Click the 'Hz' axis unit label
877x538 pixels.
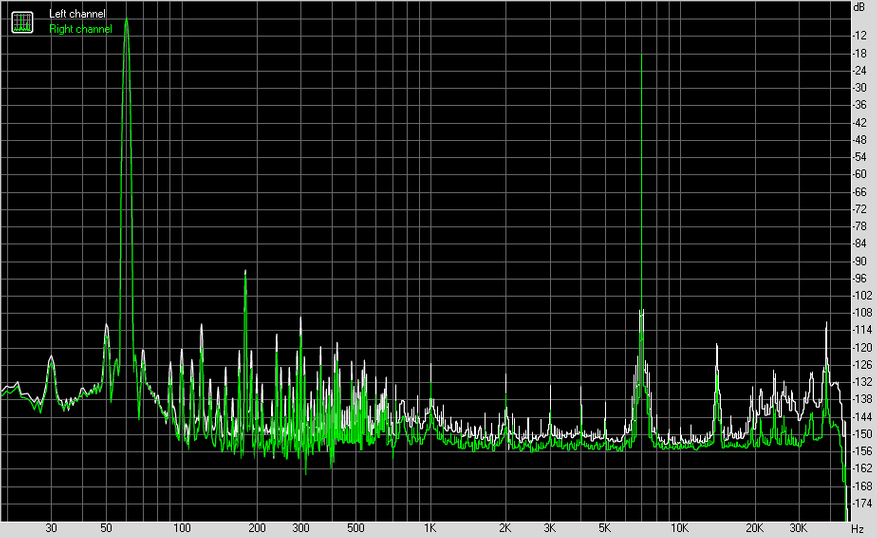pos(857,528)
